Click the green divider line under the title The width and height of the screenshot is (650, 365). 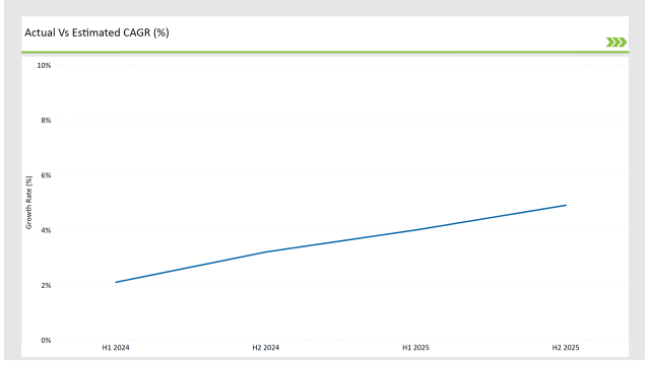pyautogui.click(x=325, y=52)
